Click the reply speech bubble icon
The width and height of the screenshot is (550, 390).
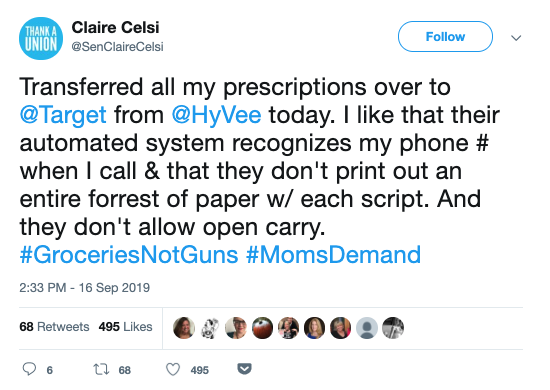pos(29,369)
